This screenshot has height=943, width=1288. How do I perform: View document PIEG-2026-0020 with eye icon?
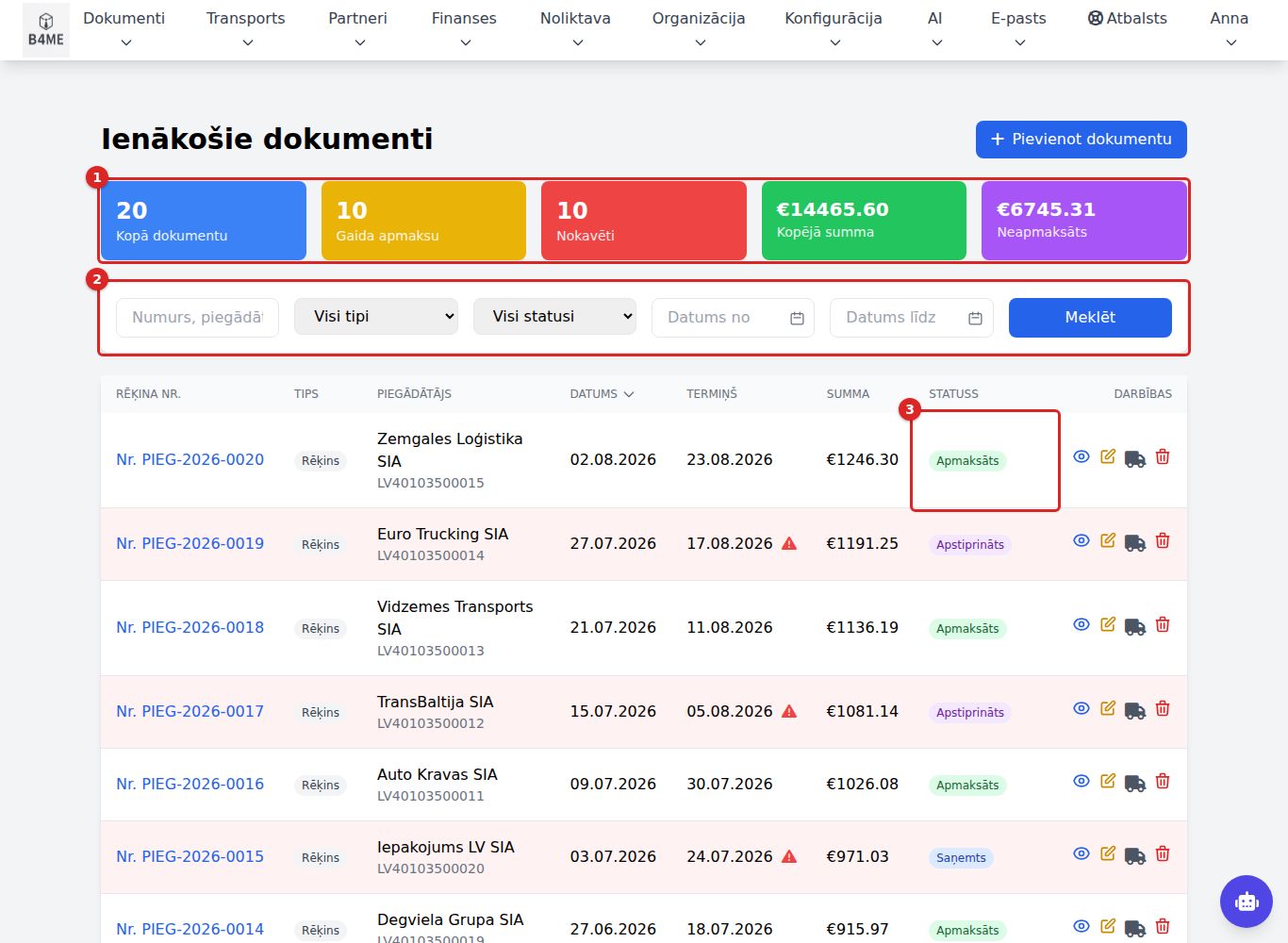tap(1082, 456)
